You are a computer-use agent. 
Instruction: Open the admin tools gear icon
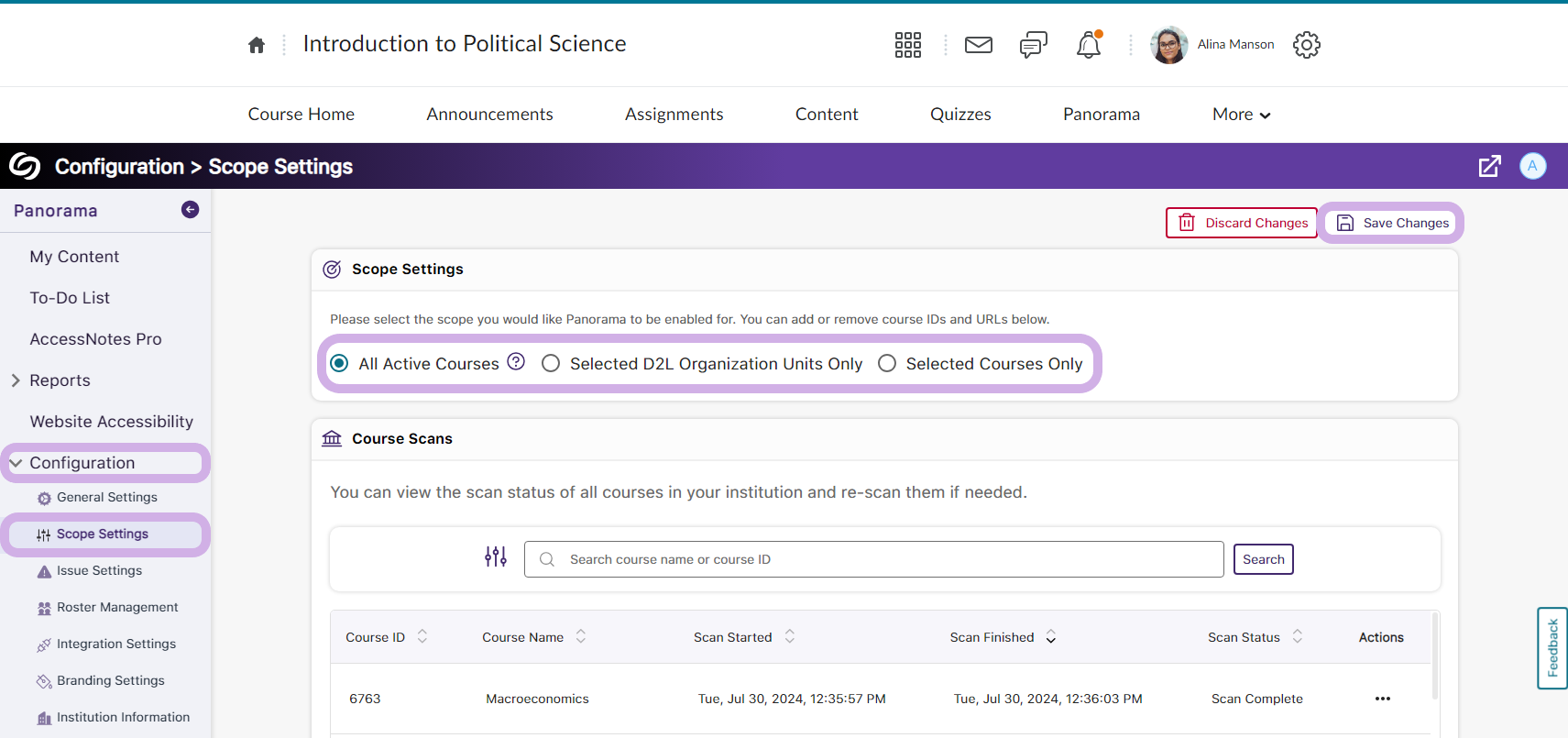(x=1306, y=45)
